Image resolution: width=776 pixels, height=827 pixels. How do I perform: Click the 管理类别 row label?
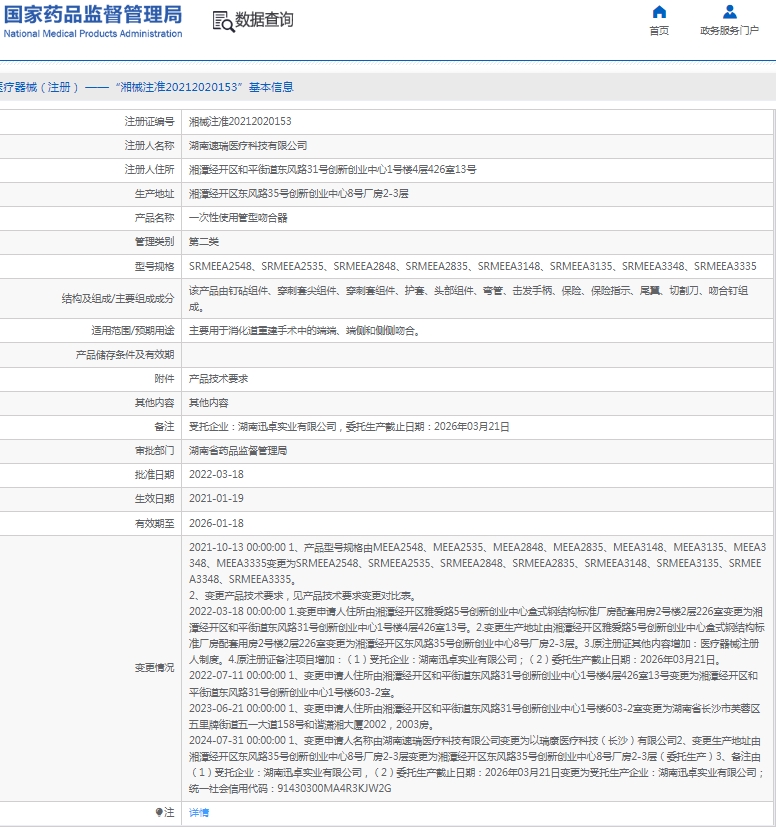[154, 242]
